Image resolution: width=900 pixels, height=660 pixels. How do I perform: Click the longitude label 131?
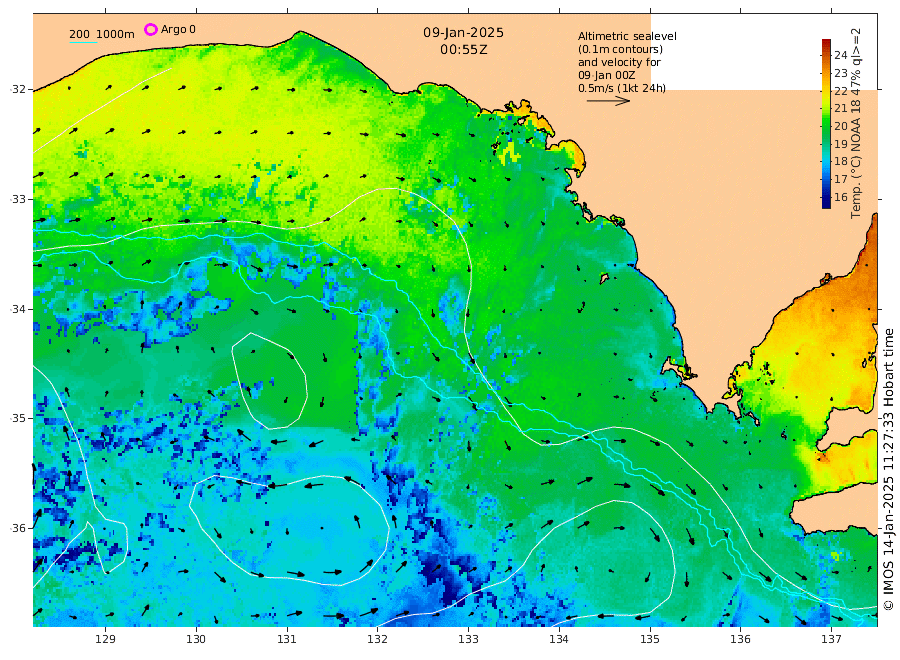tap(287, 639)
